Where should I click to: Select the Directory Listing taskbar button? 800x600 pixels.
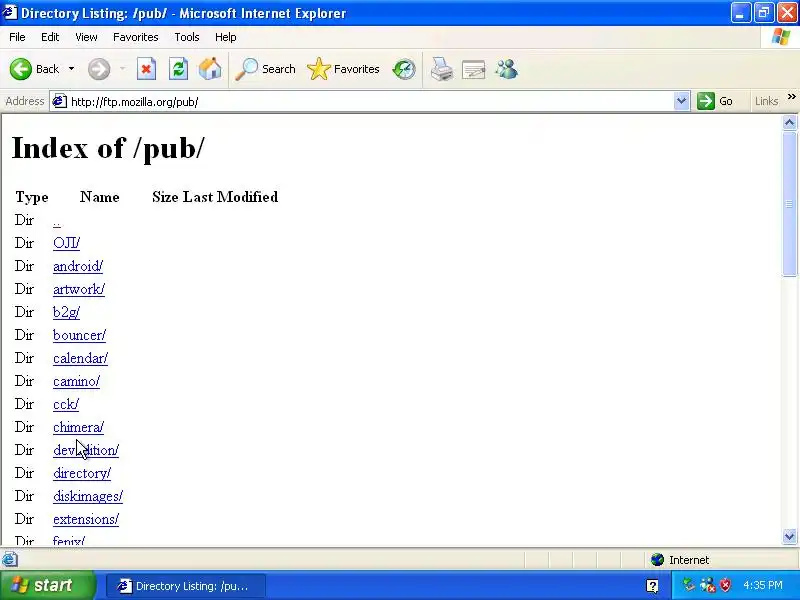coord(186,586)
